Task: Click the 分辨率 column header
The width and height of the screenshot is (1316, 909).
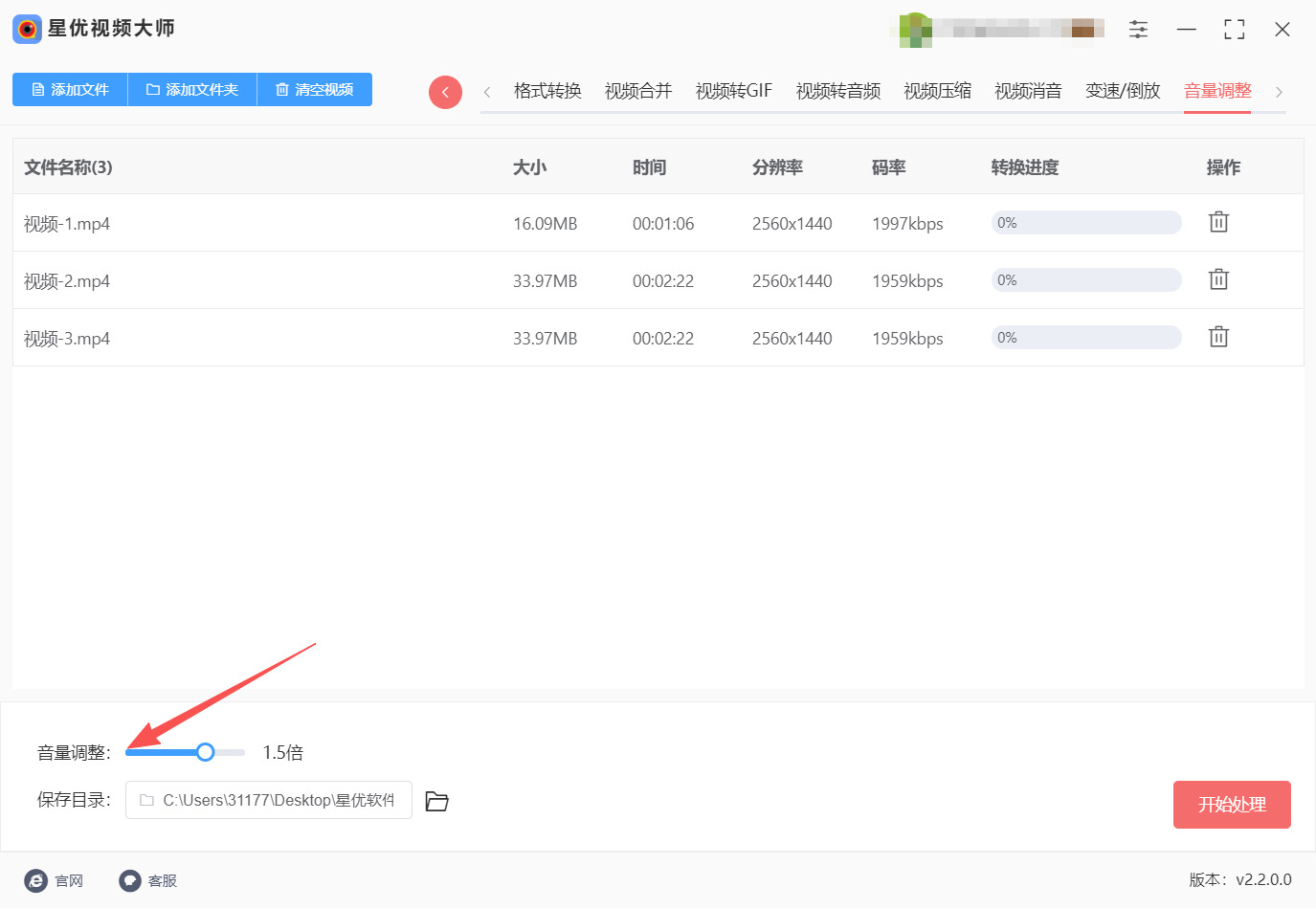Action: coord(777,167)
